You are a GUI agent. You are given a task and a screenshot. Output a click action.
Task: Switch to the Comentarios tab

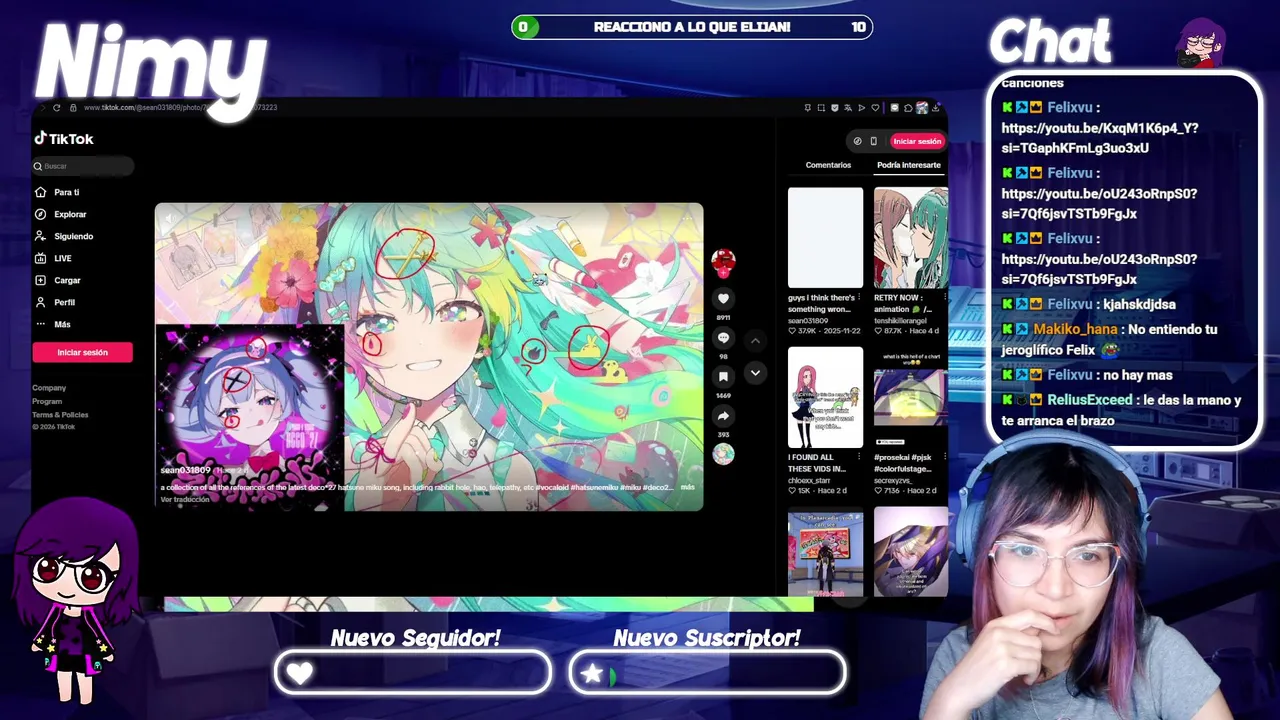pos(828,165)
